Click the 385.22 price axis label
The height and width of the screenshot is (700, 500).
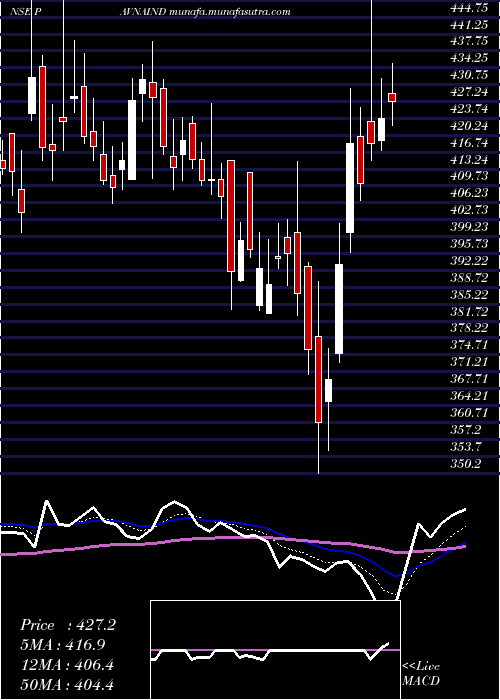click(x=470, y=295)
